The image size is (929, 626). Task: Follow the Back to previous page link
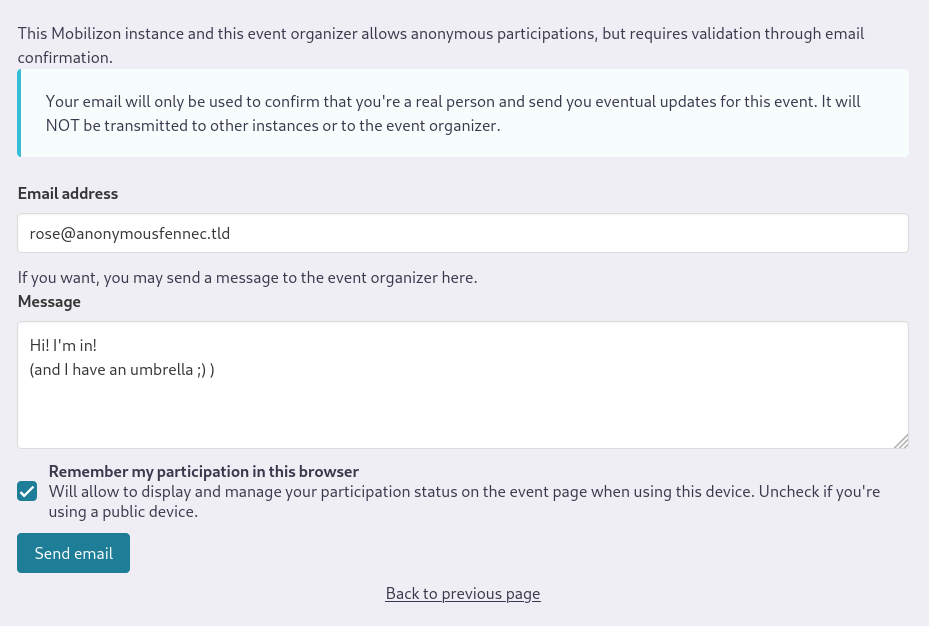pyautogui.click(x=463, y=594)
